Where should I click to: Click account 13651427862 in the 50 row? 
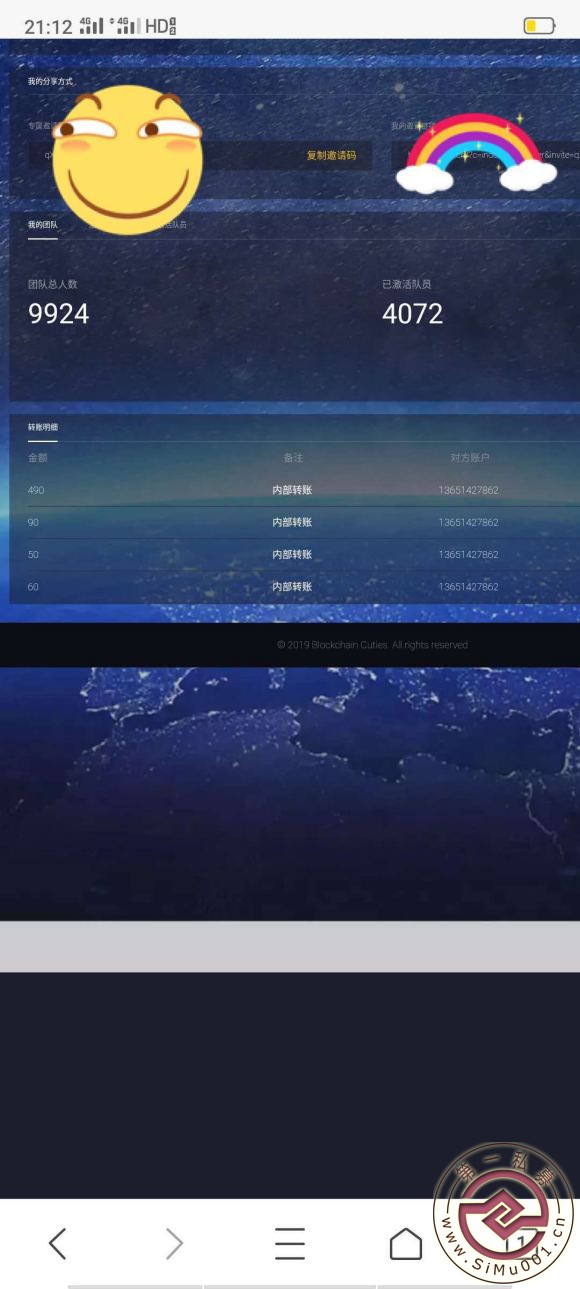click(468, 554)
